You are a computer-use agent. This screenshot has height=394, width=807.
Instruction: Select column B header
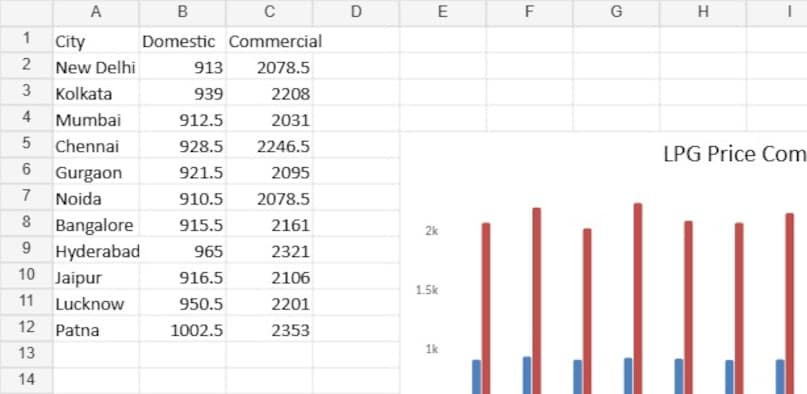pos(182,13)
